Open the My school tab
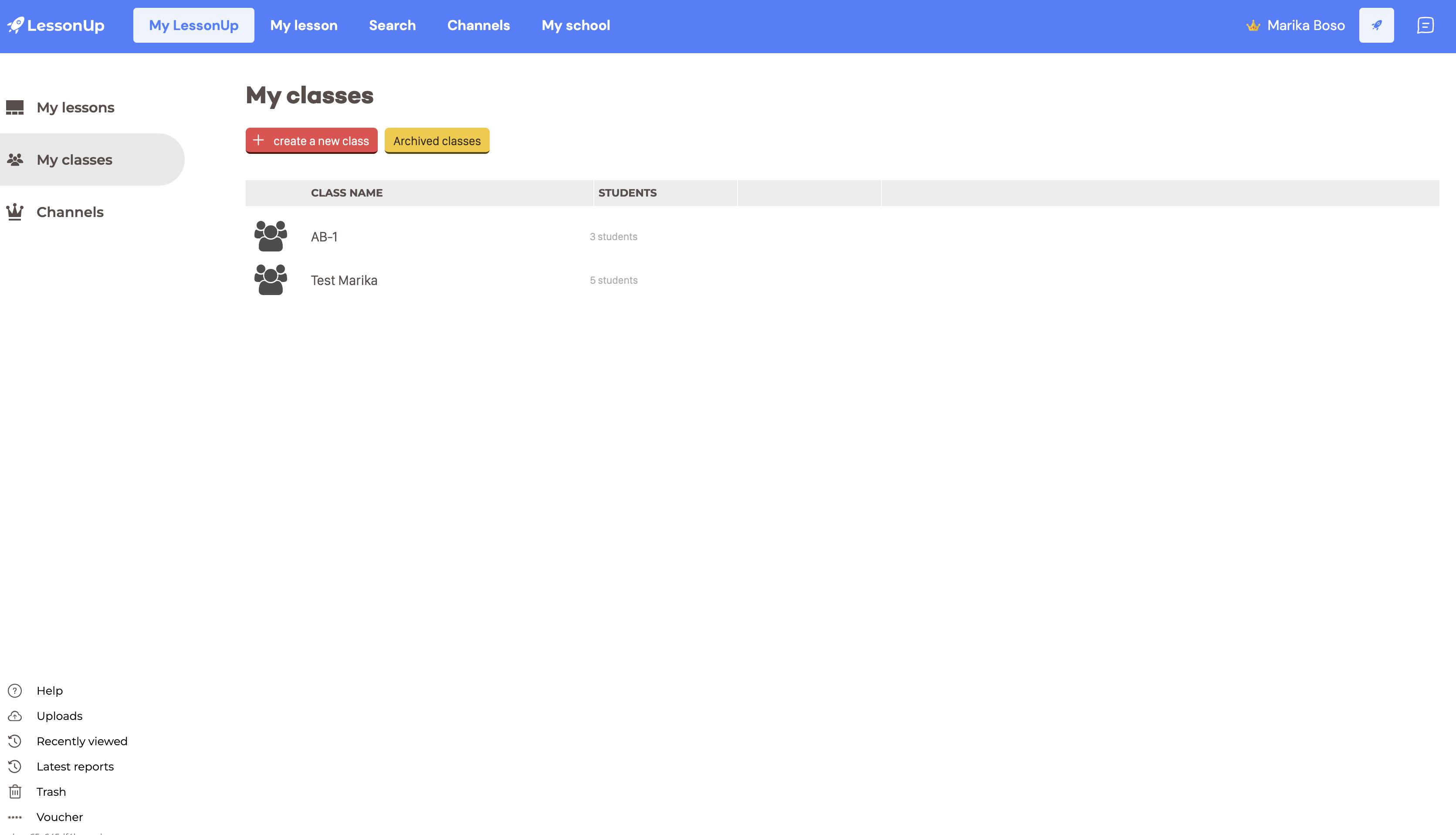The width and height of the screenshot is (1456, 835). coord(576,25)
